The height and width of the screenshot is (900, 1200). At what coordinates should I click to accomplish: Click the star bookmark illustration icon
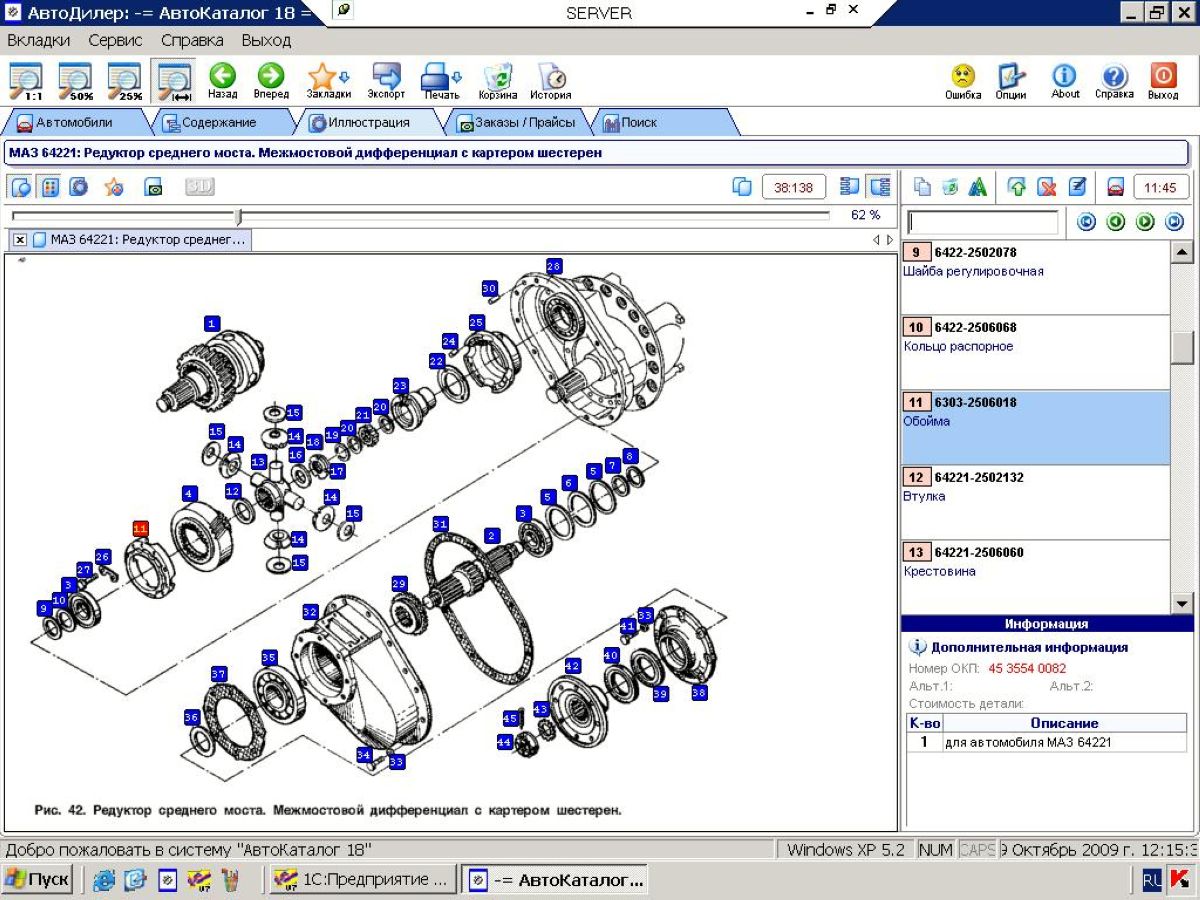tap(114, 187)
